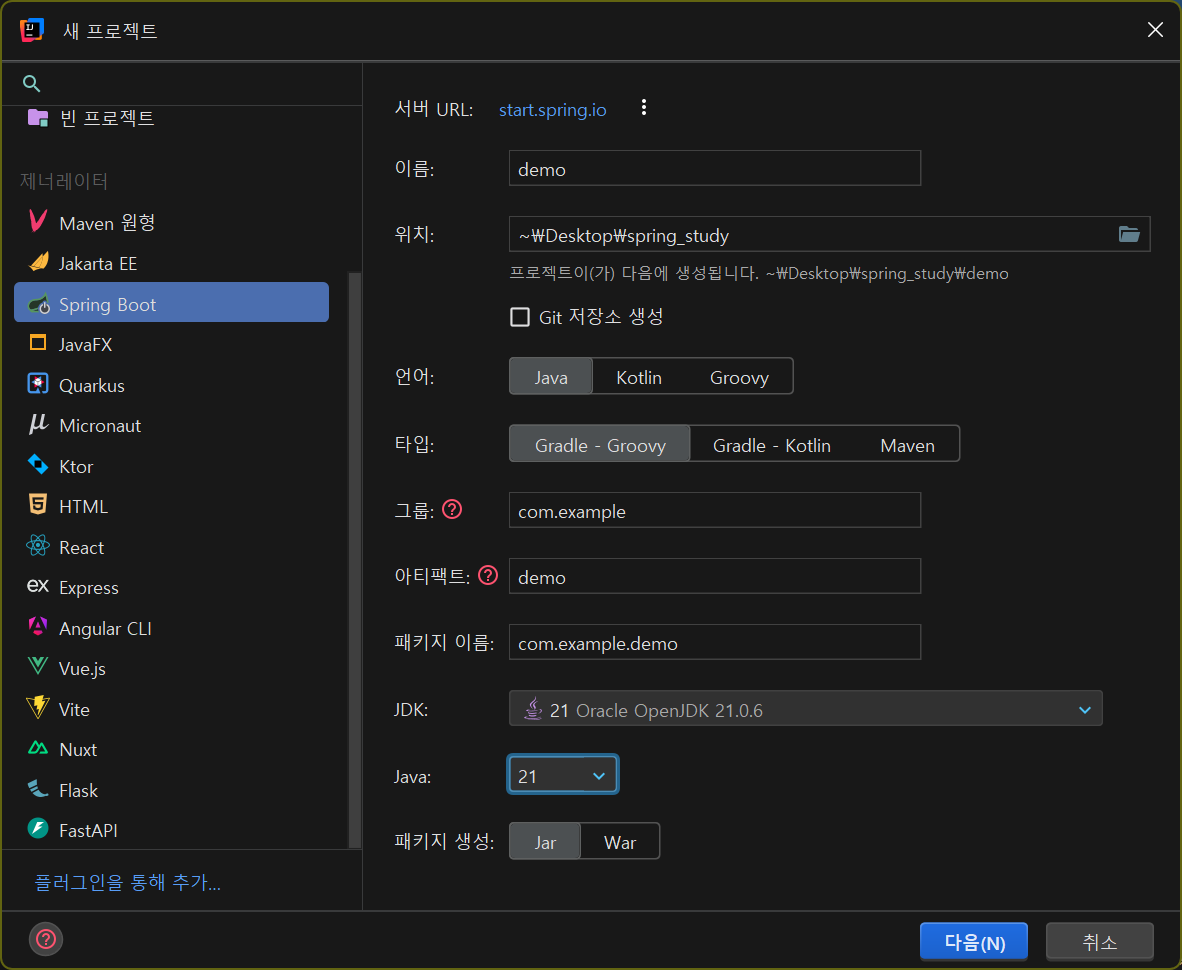Click the Vue.js logo icon
Screen dimensions: 1182x970
click(38, 666)
